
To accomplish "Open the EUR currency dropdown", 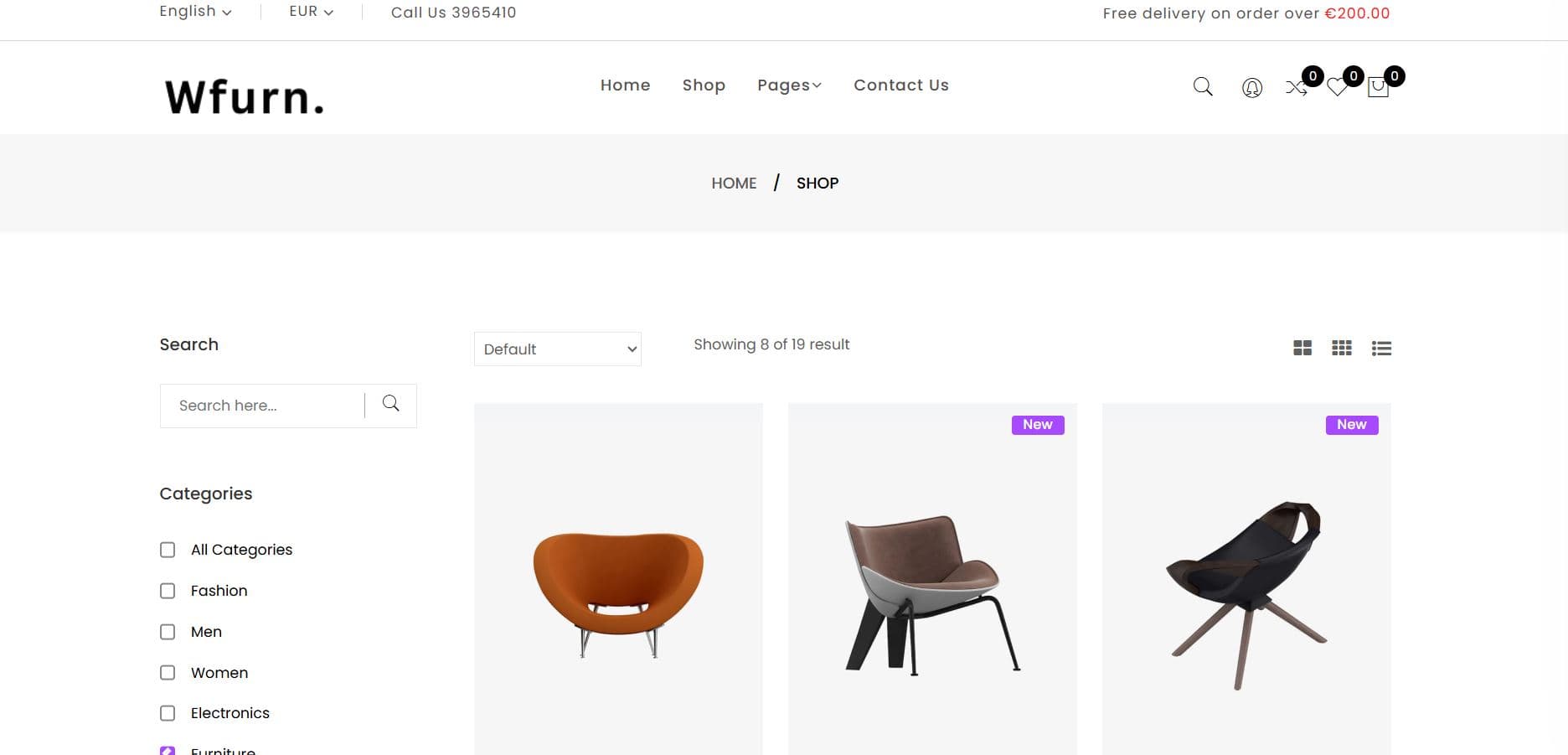I will (311, 12).
